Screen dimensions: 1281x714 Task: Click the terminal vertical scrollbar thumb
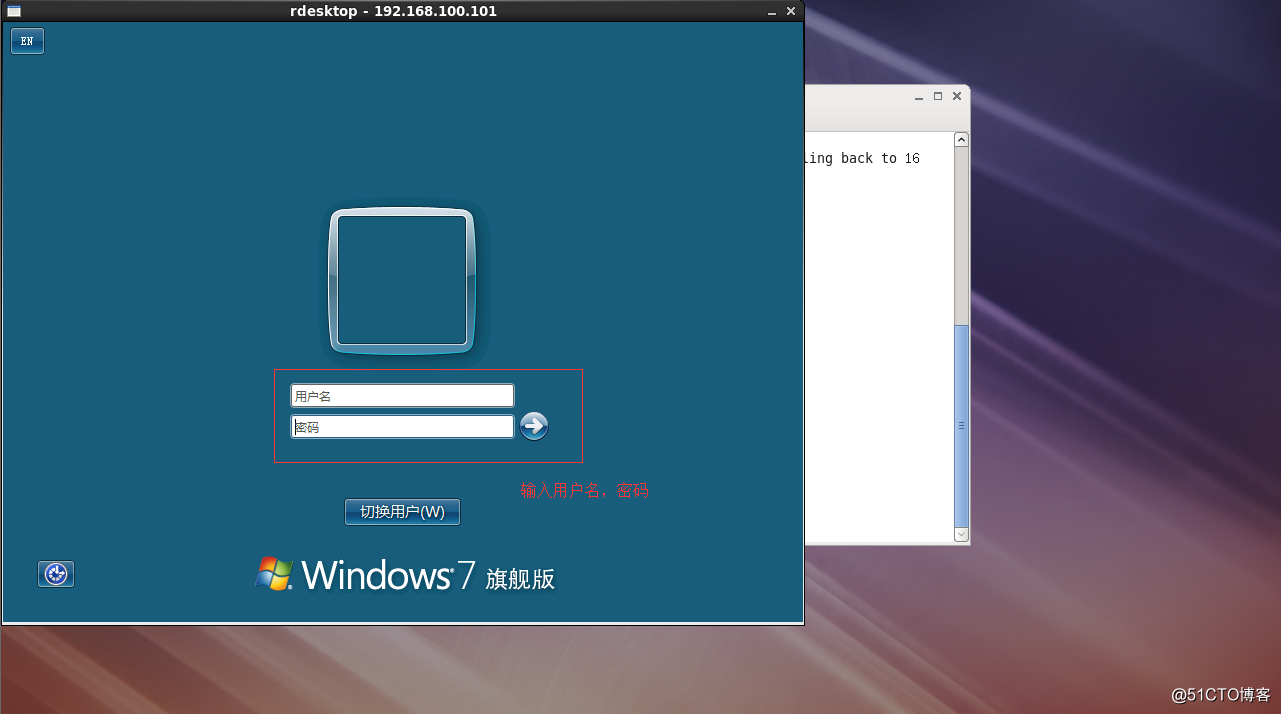[961, 425]
